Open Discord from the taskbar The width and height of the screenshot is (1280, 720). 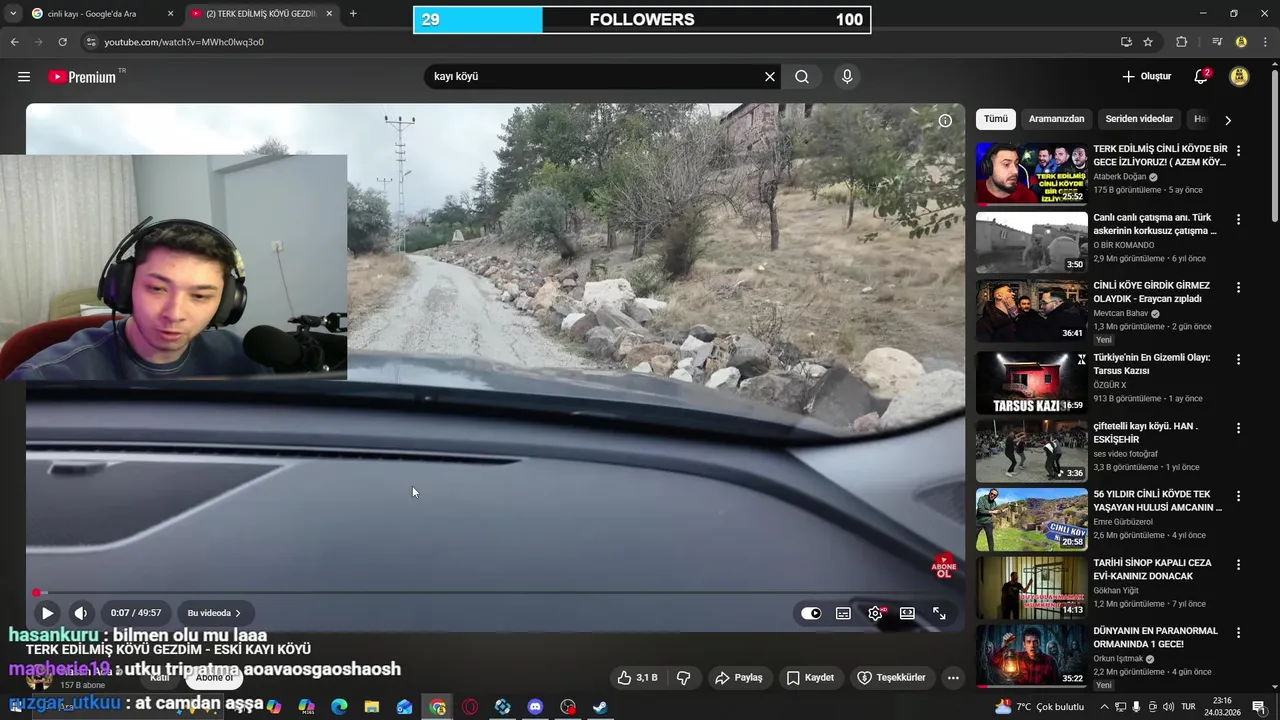pos(535,707)
